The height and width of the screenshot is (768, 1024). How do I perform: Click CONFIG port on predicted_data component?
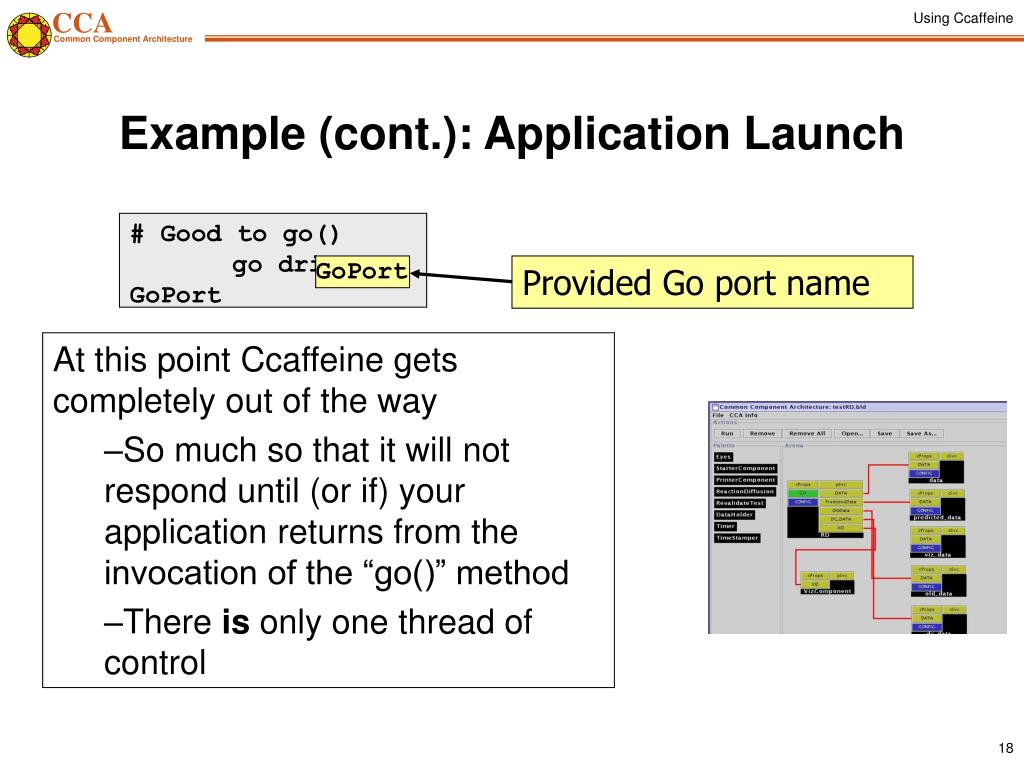(925, 511)
